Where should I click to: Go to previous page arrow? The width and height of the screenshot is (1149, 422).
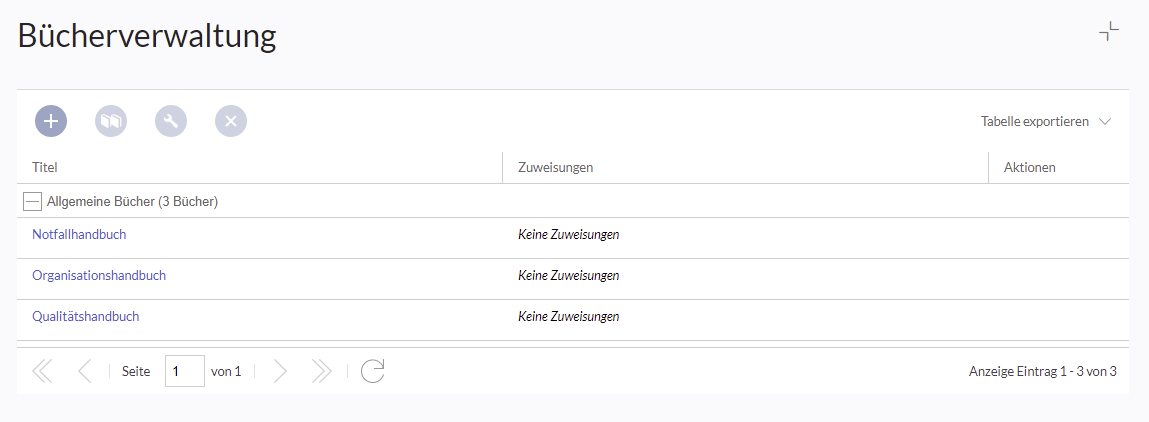coord(85,371)
